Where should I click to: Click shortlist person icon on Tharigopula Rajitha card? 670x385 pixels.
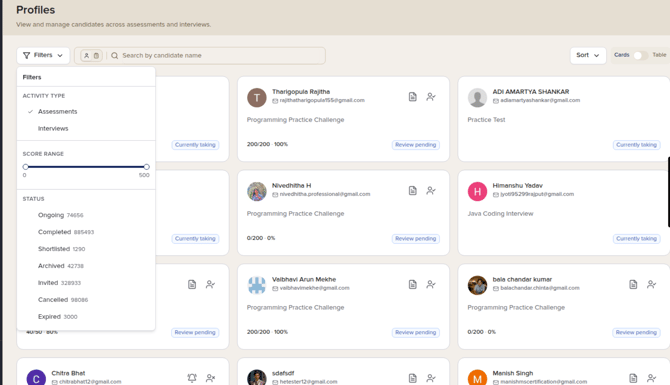pyautogui.click(x=431, y=97)
